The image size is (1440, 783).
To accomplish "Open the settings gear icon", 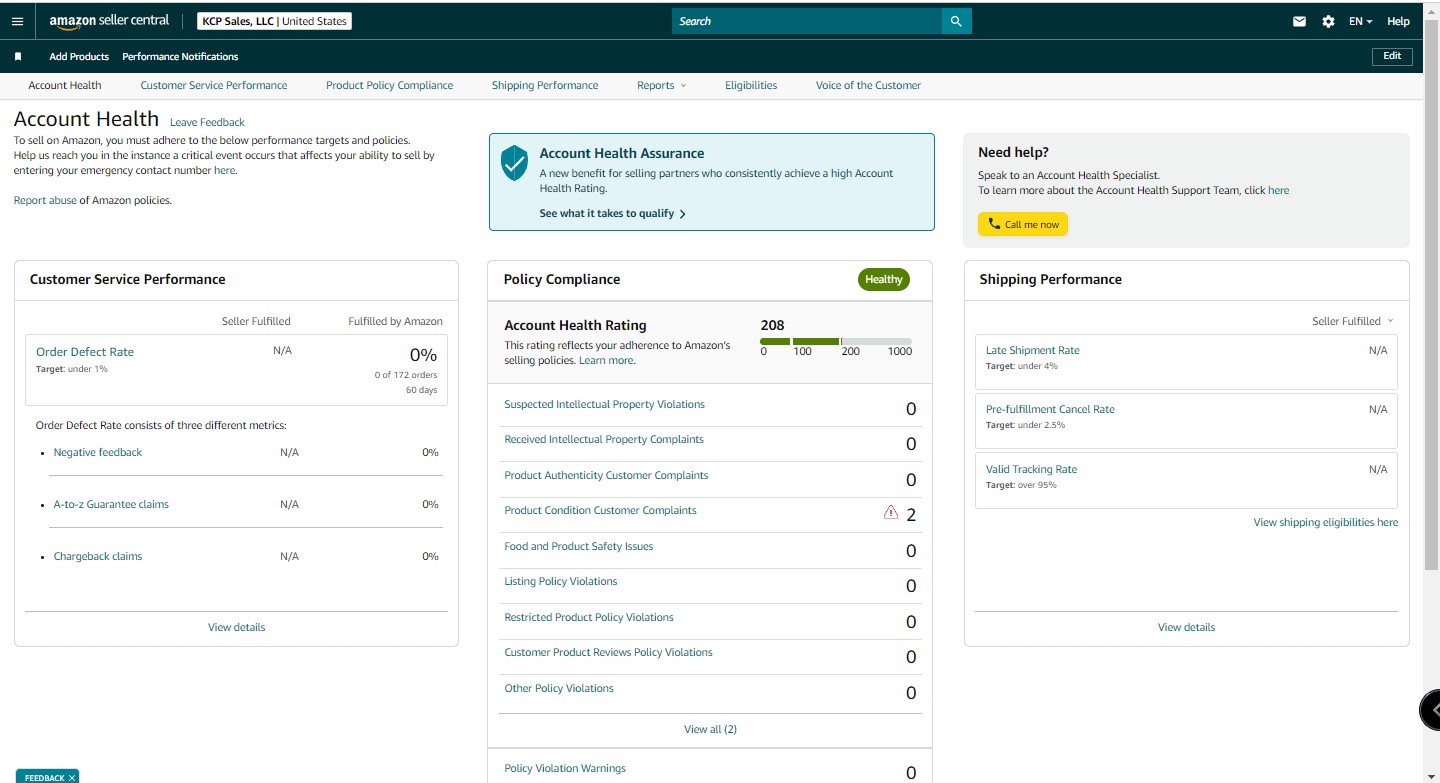I will tap(1328, 21).
